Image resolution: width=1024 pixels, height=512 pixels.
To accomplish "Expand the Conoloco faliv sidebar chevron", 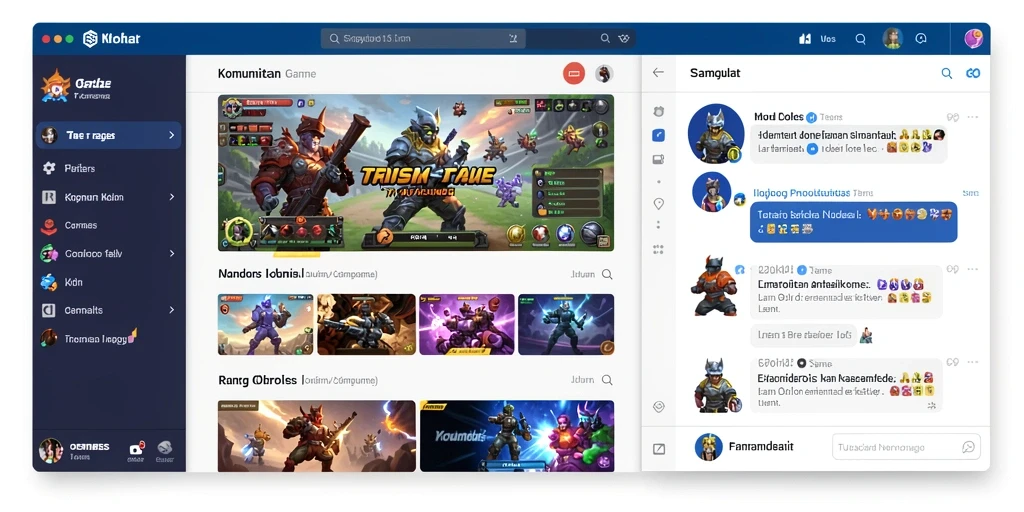I will (172, 253).
